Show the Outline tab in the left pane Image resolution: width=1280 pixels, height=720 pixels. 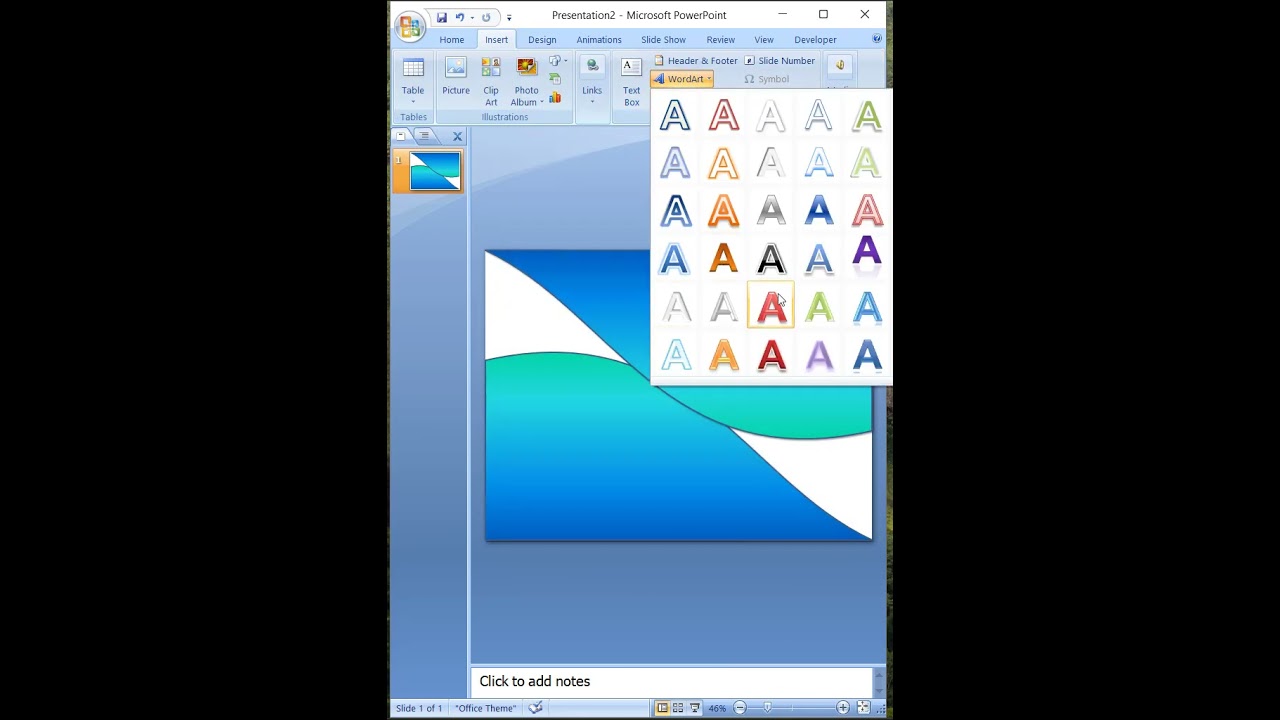point(424,136)
